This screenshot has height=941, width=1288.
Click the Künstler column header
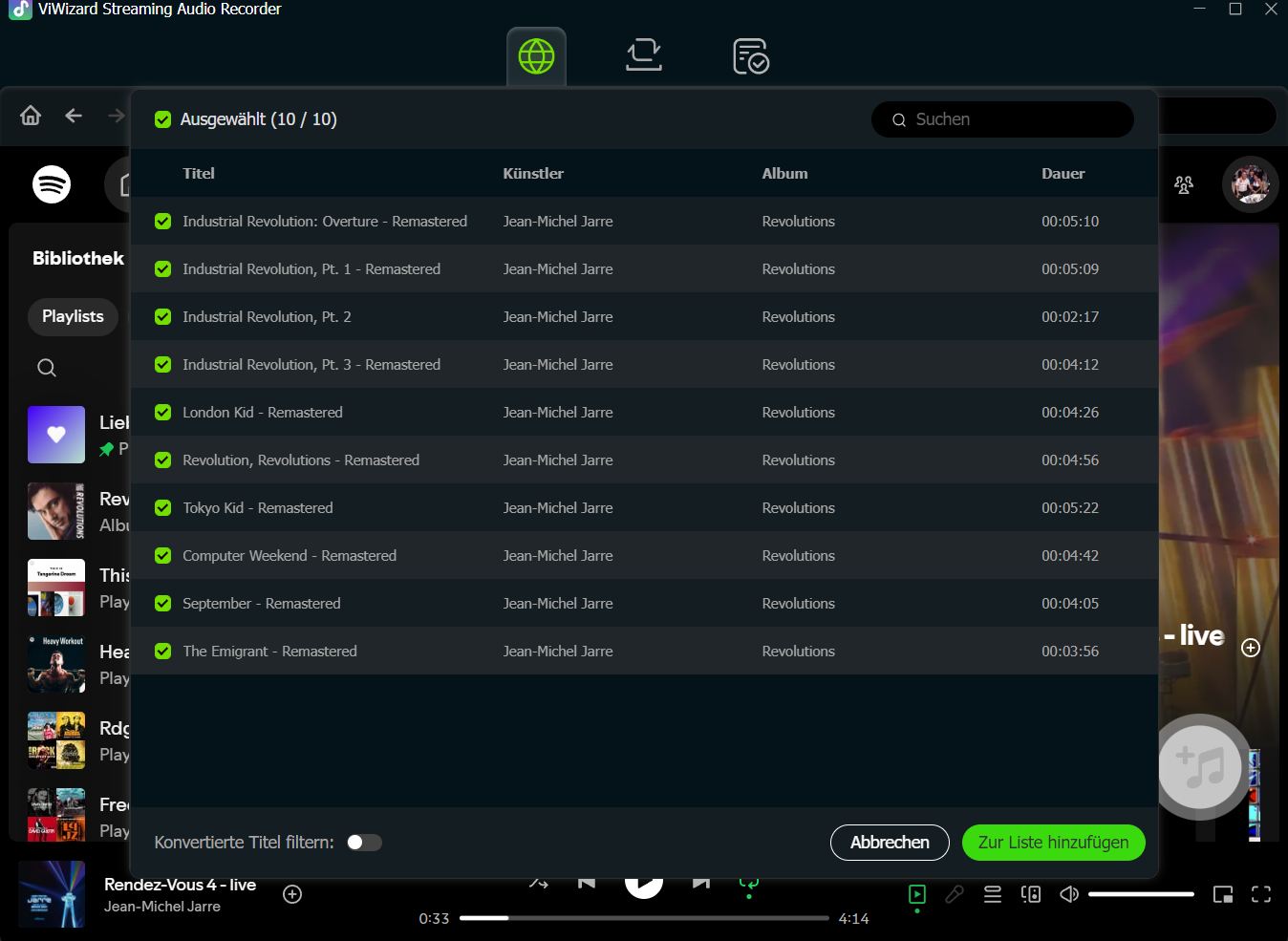(x=533, y=174)
